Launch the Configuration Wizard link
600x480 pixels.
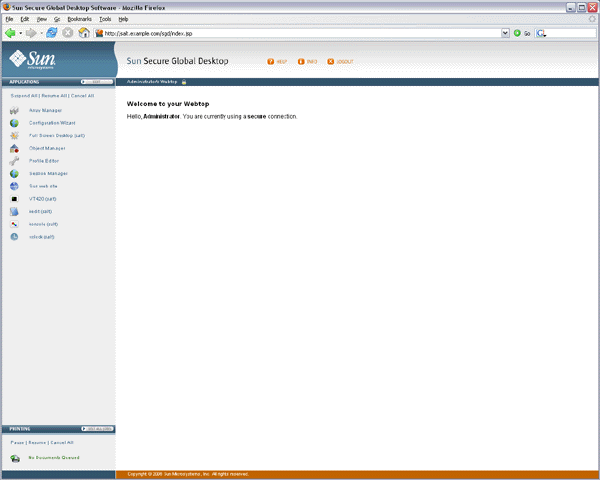52,123
